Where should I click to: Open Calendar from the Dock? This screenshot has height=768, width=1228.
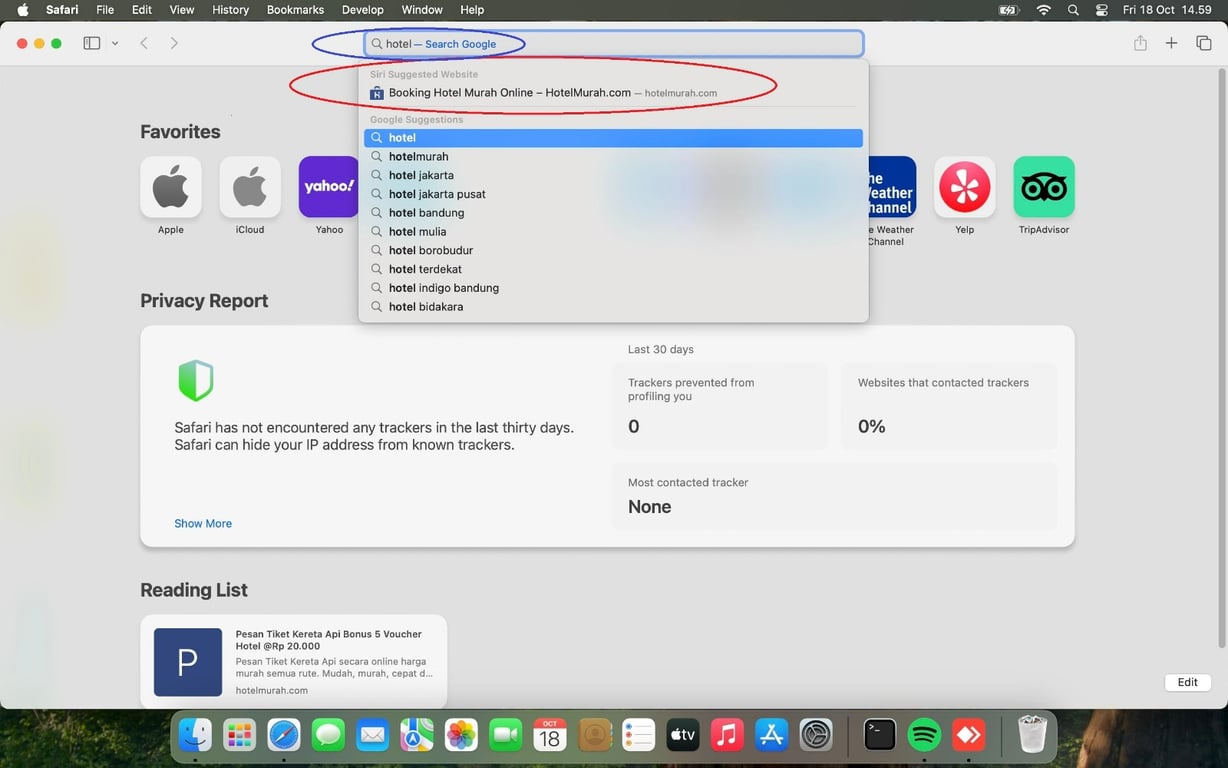550,735
